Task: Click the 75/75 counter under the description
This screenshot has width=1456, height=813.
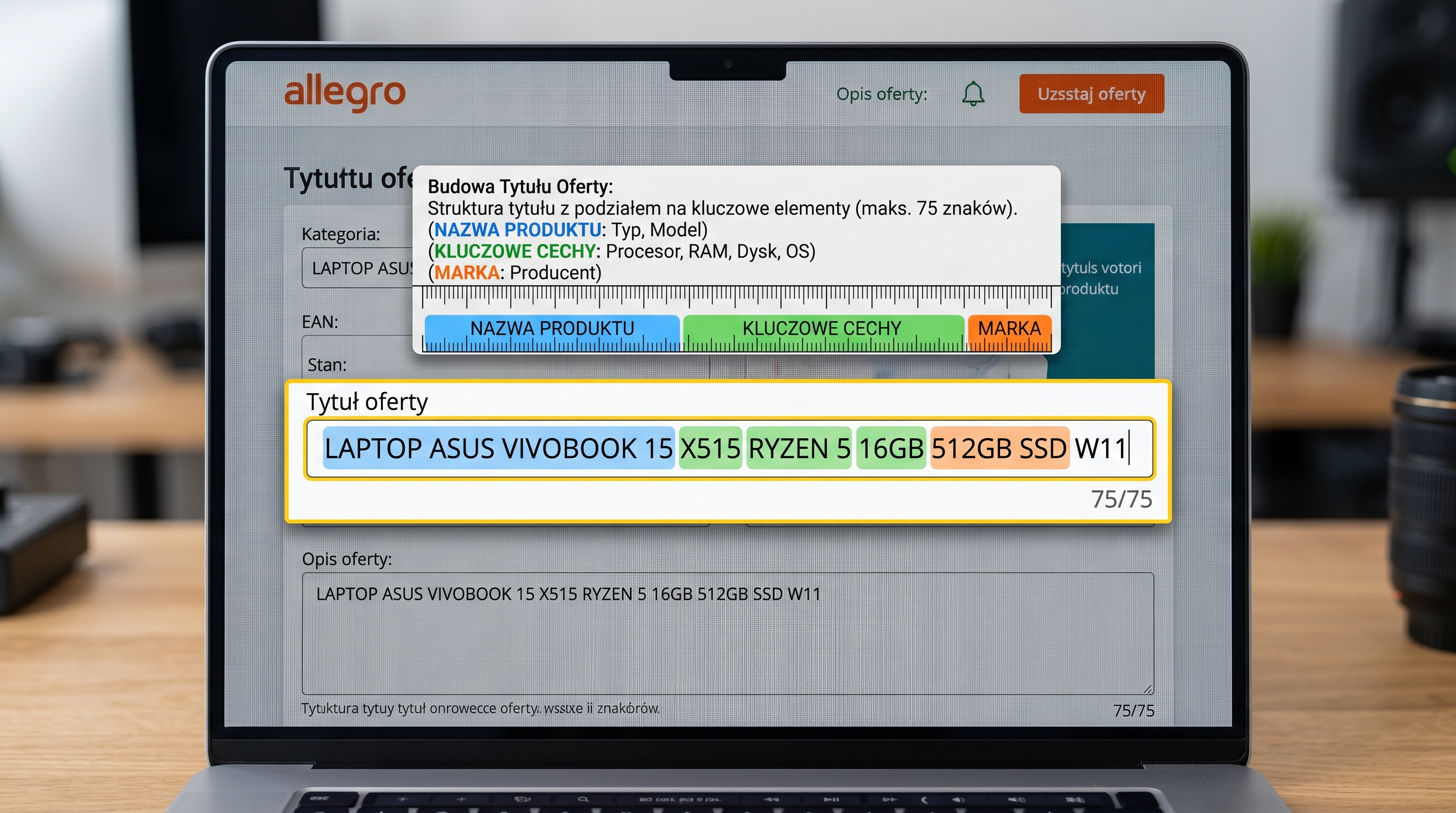Action: (x=1133, y=711)
